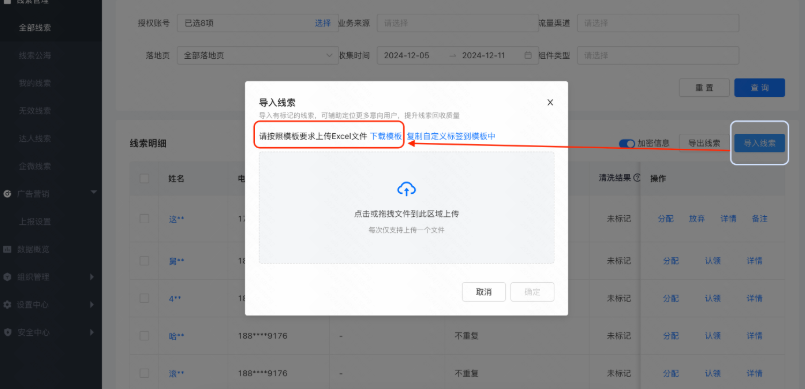Expand the 组织管理 submenu arrow

[92, 277]
